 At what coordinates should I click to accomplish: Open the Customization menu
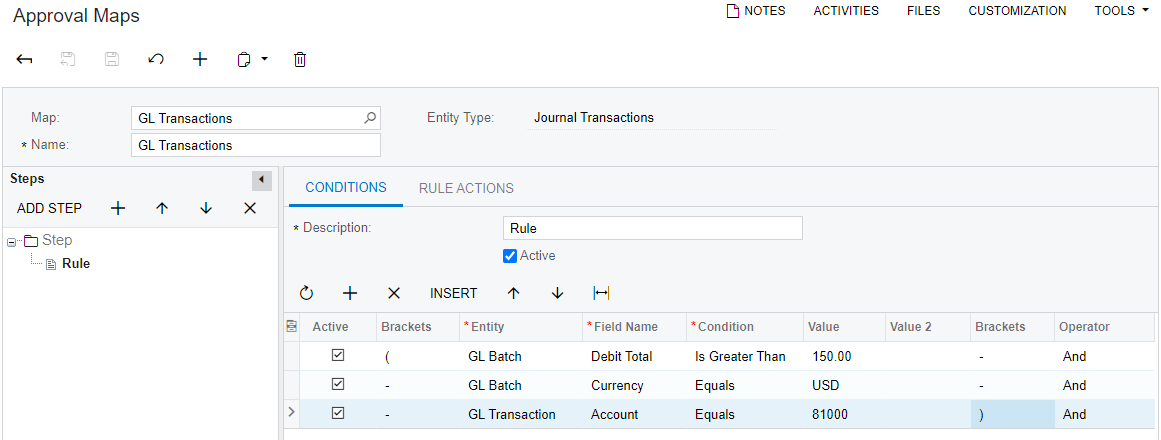click(1017, 11)
